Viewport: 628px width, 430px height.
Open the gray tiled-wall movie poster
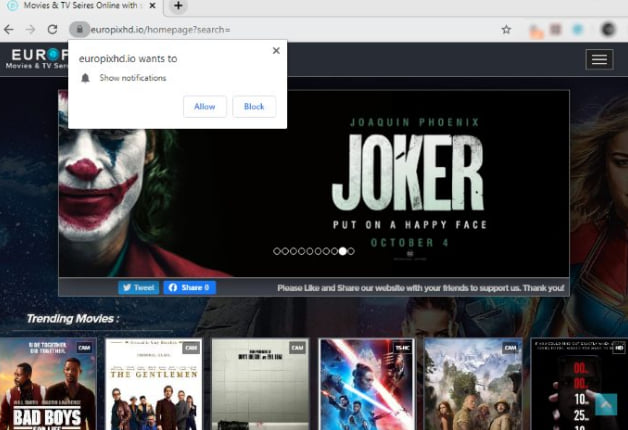click(260, 384)
